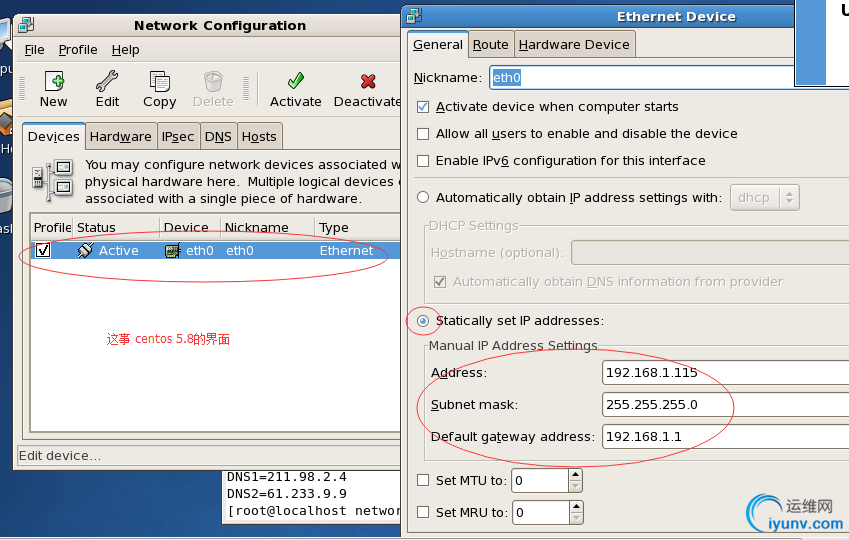
Task: Click the network devices diagram icon
Action: (53, 180)
